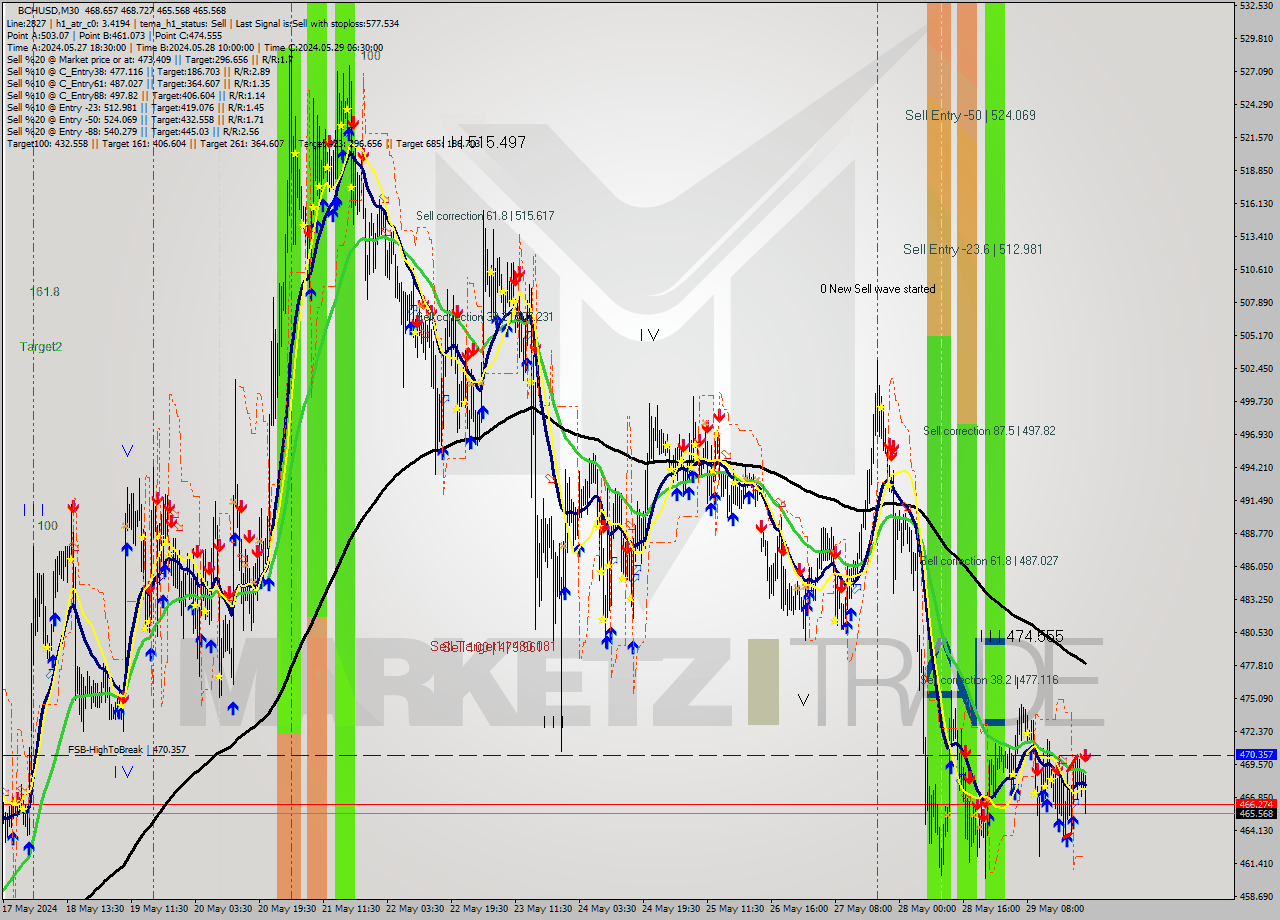The width and height of the screenshot is (1280, 920).
Task: Click the 502.450 price axis value
Action: (x=1255, y=369)
